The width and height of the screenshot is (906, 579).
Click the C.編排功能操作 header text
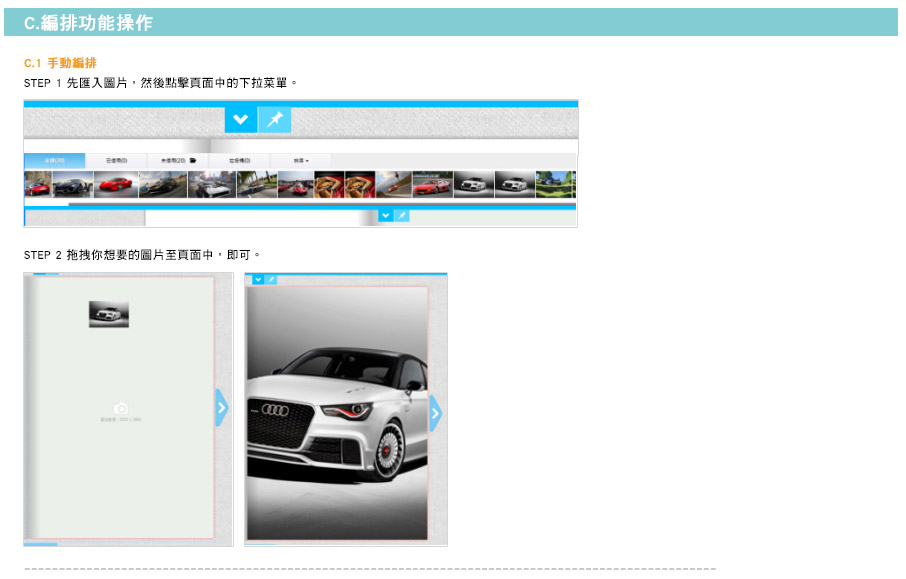pyautogui.click(x=88, y=23)
